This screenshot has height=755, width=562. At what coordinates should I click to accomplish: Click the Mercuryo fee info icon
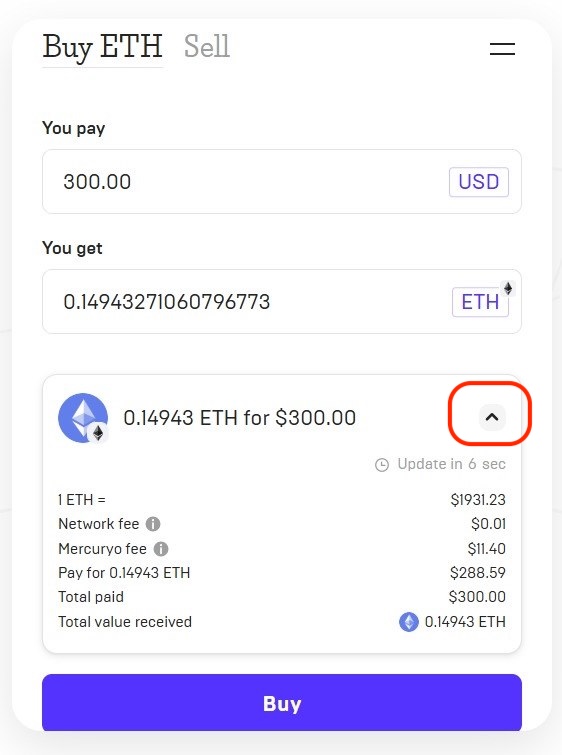point(161,549)
